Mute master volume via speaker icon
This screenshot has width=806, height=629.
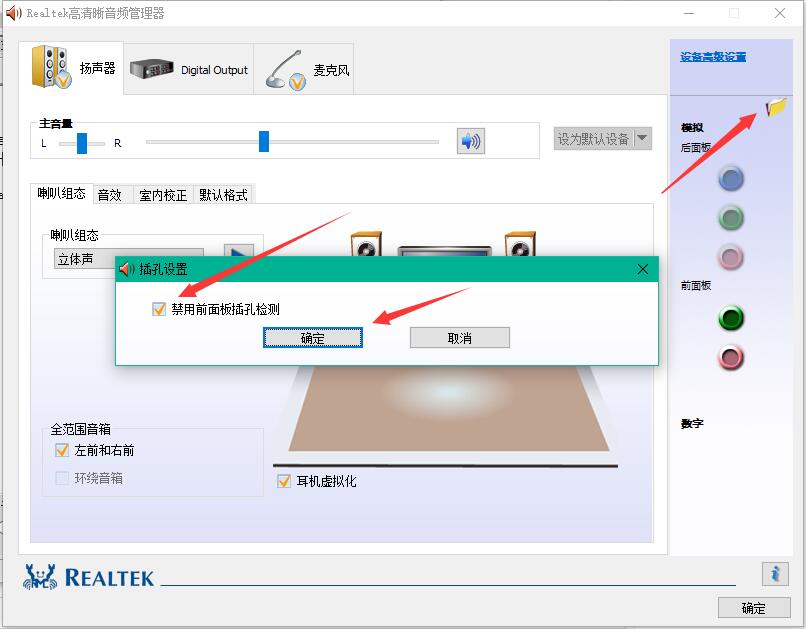(470, 141)
